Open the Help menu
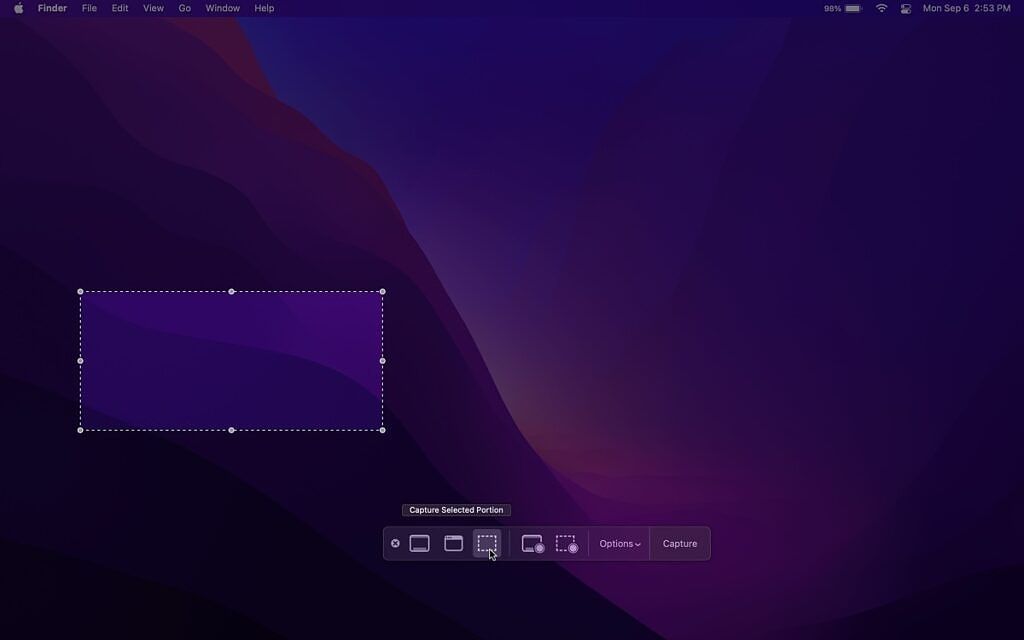Screen dimensions: 1024x640 click(x=263, y=8)
